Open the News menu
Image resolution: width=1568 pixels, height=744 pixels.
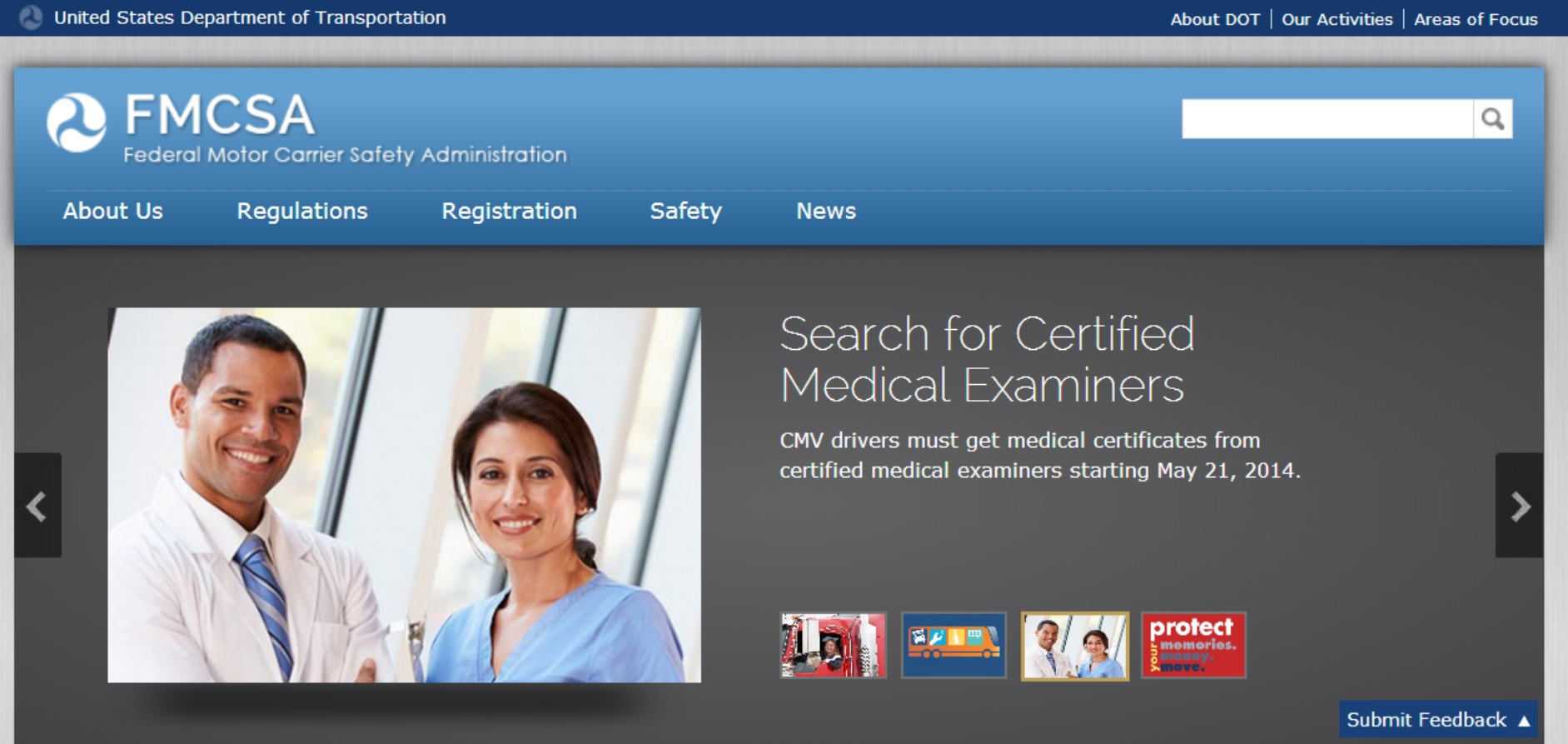tap(825, 212)
